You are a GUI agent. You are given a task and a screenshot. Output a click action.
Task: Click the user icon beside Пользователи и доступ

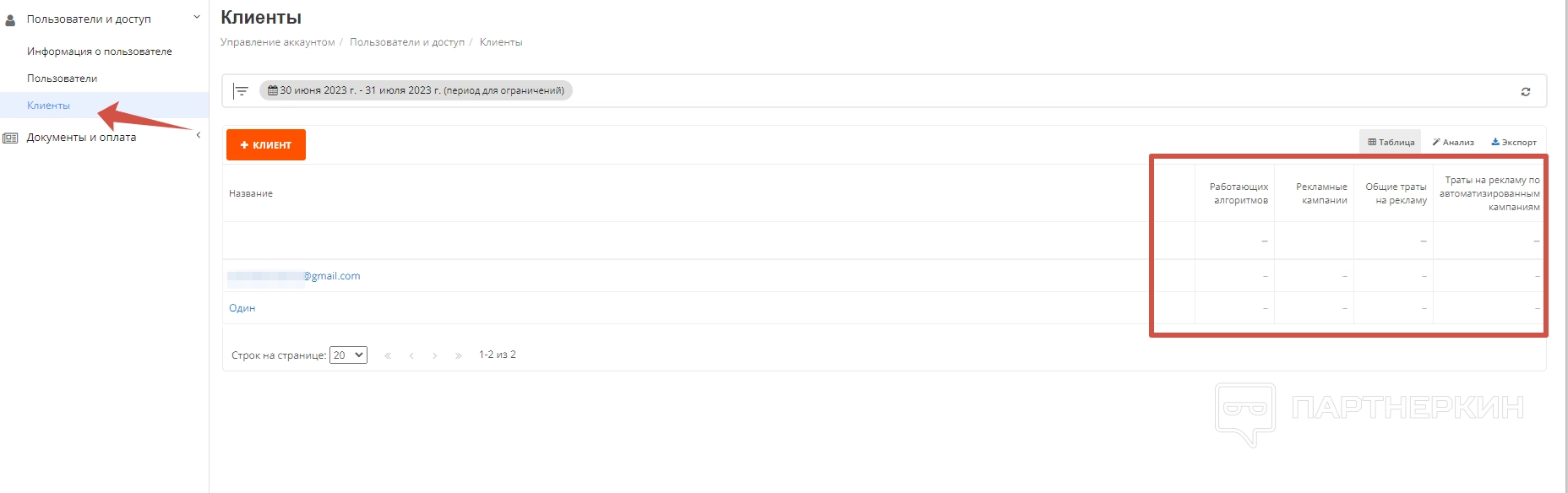click(11, 19)
